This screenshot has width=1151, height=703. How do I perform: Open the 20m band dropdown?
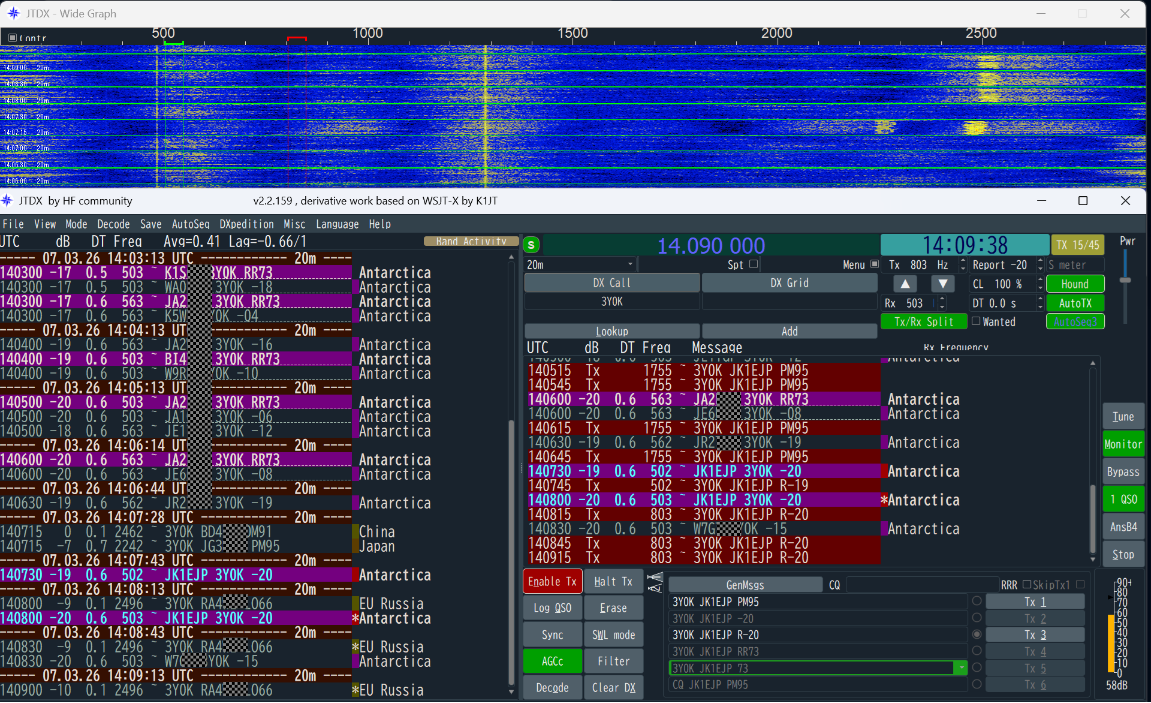point(580,265)
